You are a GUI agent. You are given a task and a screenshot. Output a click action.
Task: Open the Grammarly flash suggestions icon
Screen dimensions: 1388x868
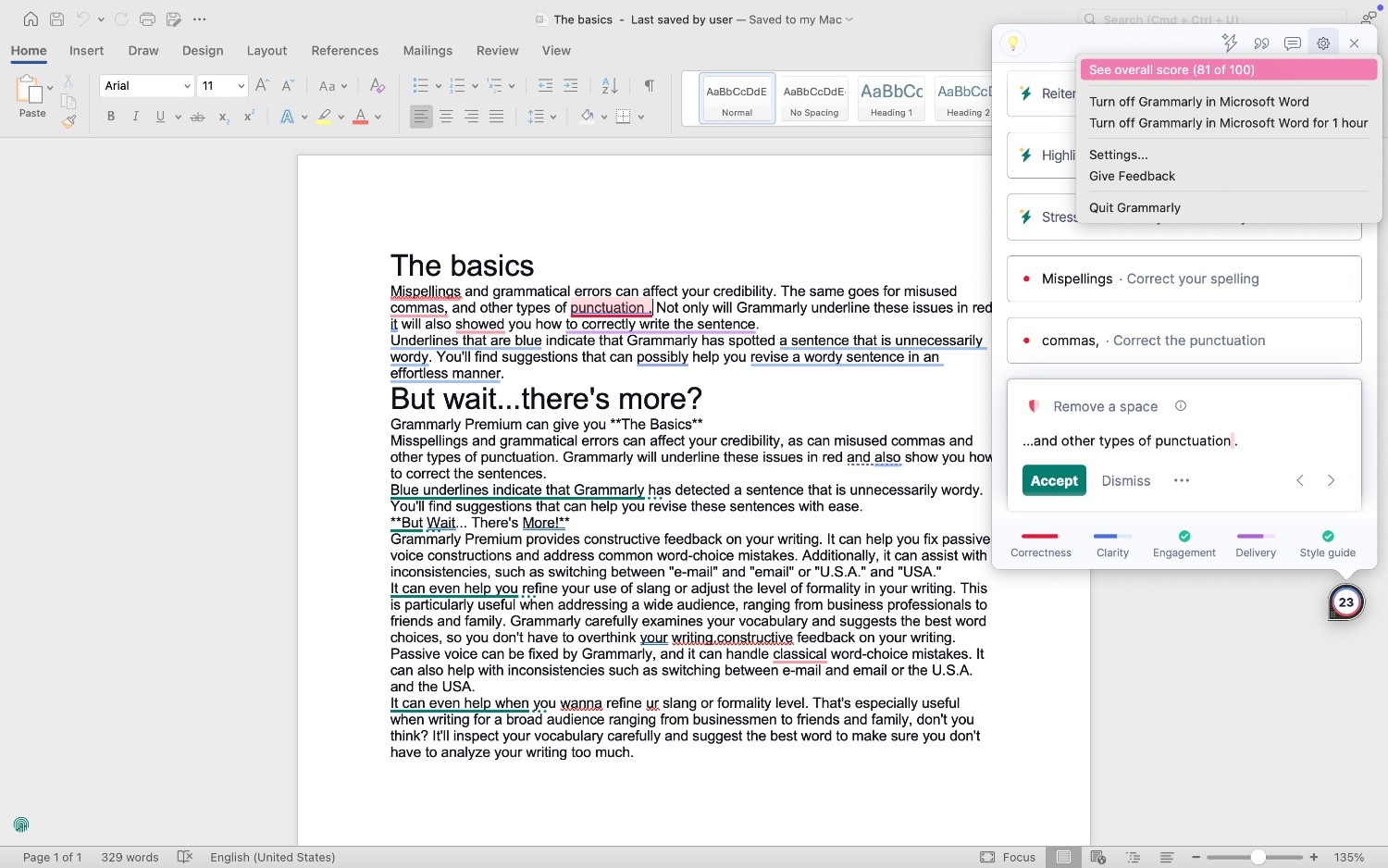(x=1229, y=43)
